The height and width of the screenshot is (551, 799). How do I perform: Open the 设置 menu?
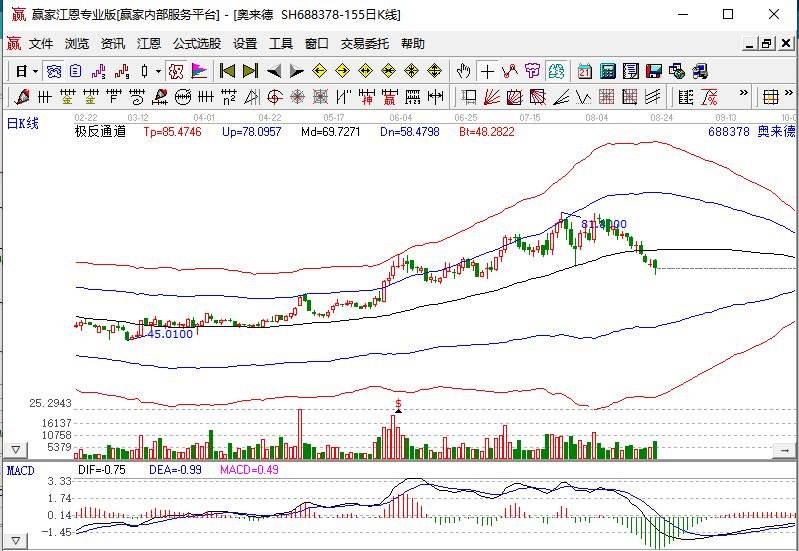tap(245, 44)
